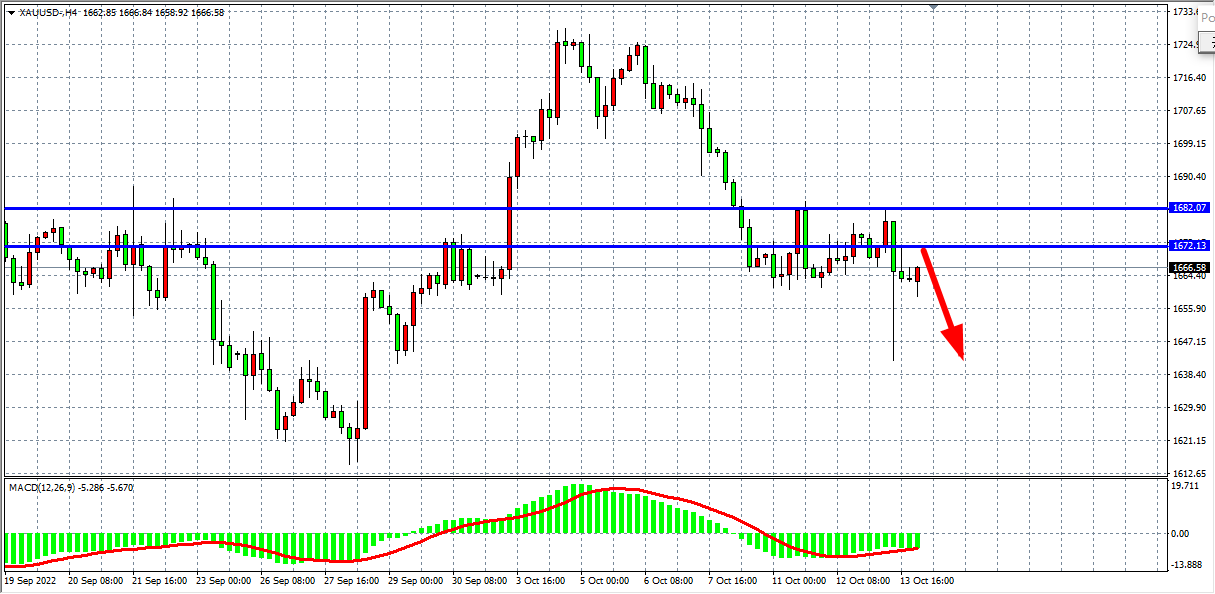The width and height of the screenshot is (1215, 594).
Task: Click the 1672.13 blue price label
Action: (1189, 245)
